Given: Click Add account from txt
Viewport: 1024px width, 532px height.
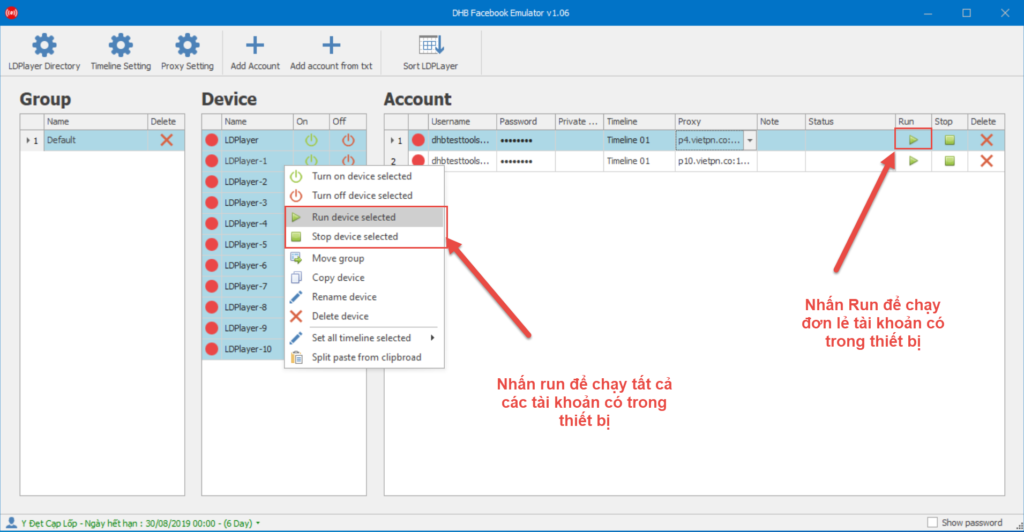Looking at the screenshot, I should 331,52.
